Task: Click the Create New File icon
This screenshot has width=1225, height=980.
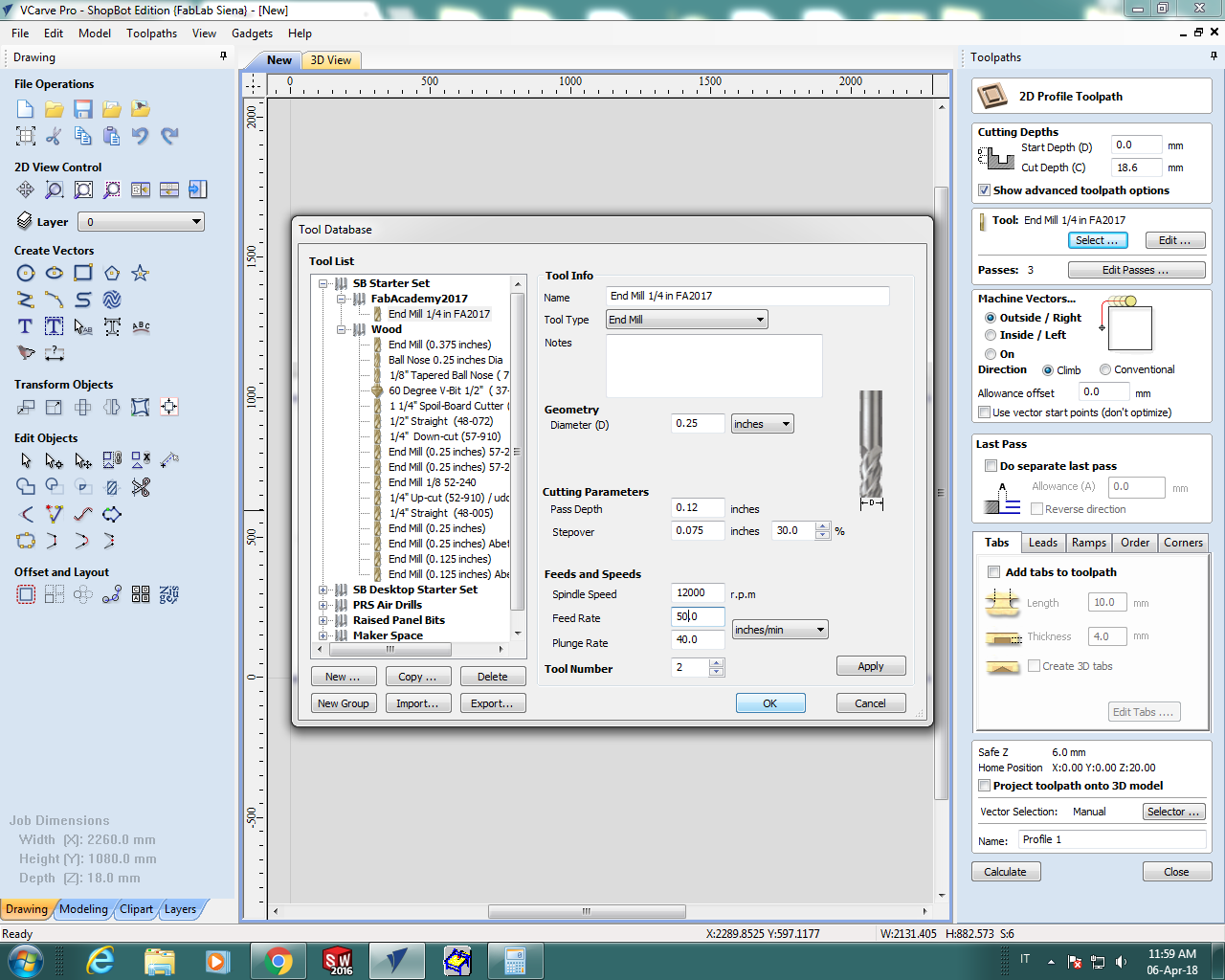Action: pyautogui.click(x=26, y=109)
